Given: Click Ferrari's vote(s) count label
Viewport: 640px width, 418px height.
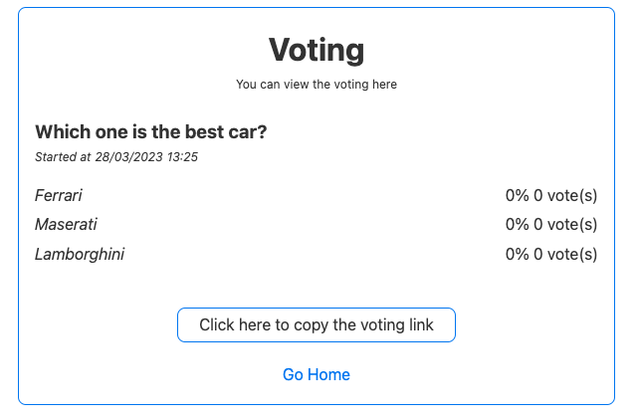Looking at the screenshot, I should [x=566, y=195].
